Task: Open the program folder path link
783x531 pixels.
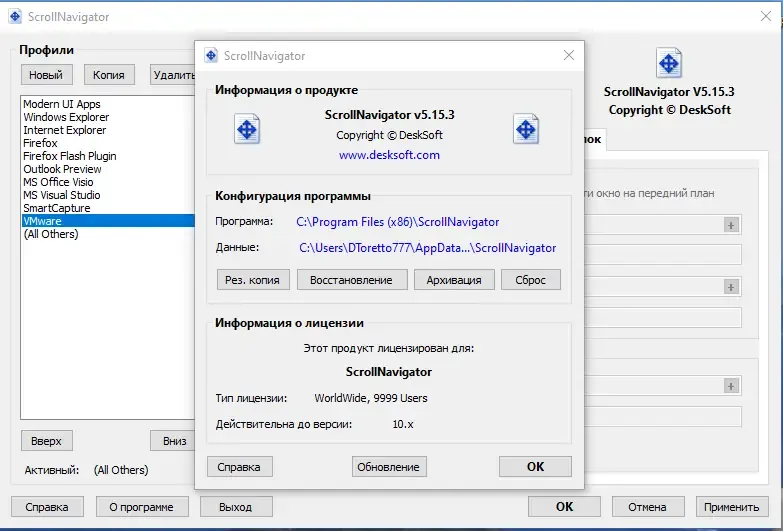Action: [x=397, y=222]
